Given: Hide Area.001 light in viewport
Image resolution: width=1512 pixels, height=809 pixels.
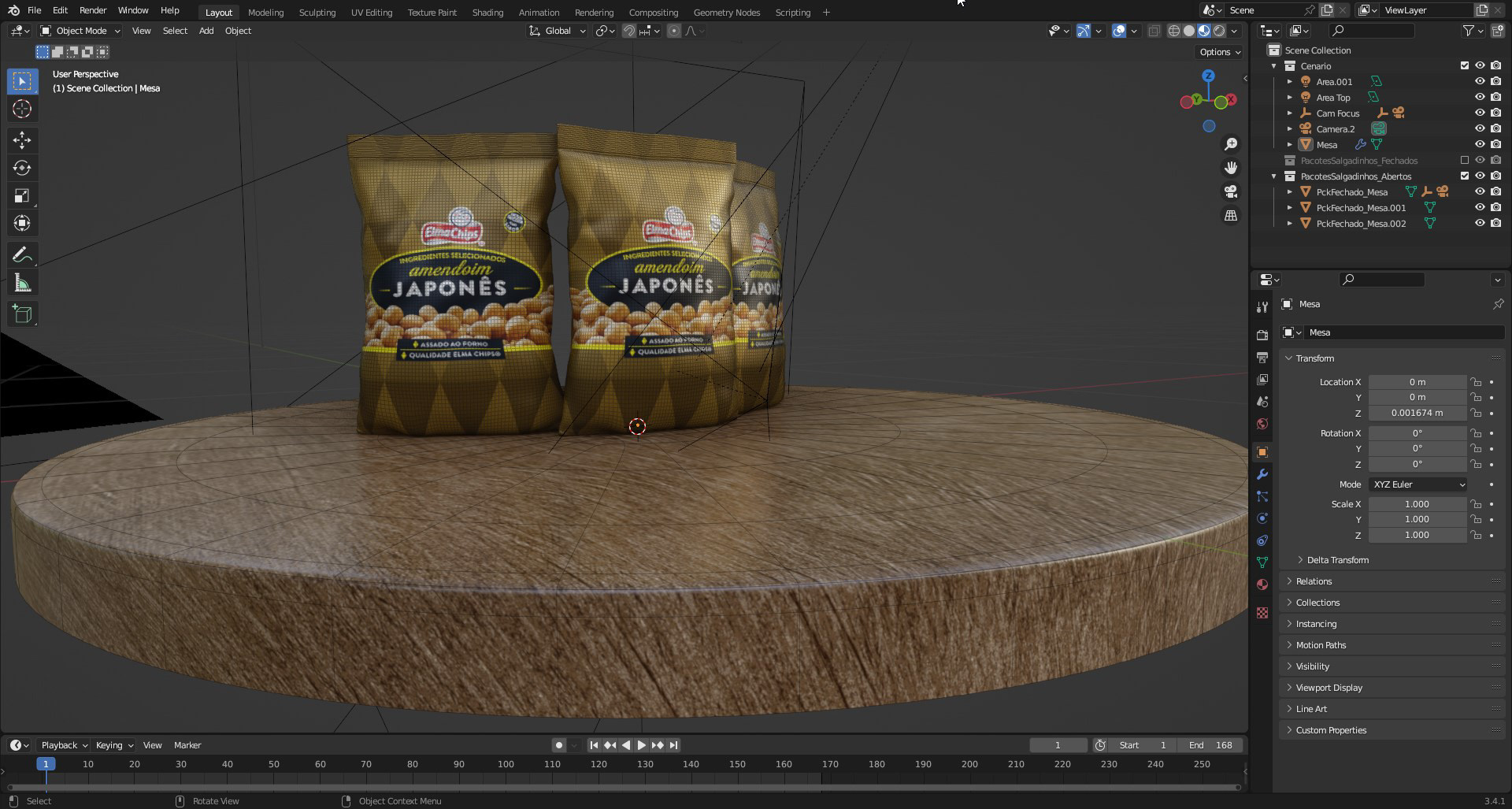Looking at the screenshot, I should tap(1480, 81).
